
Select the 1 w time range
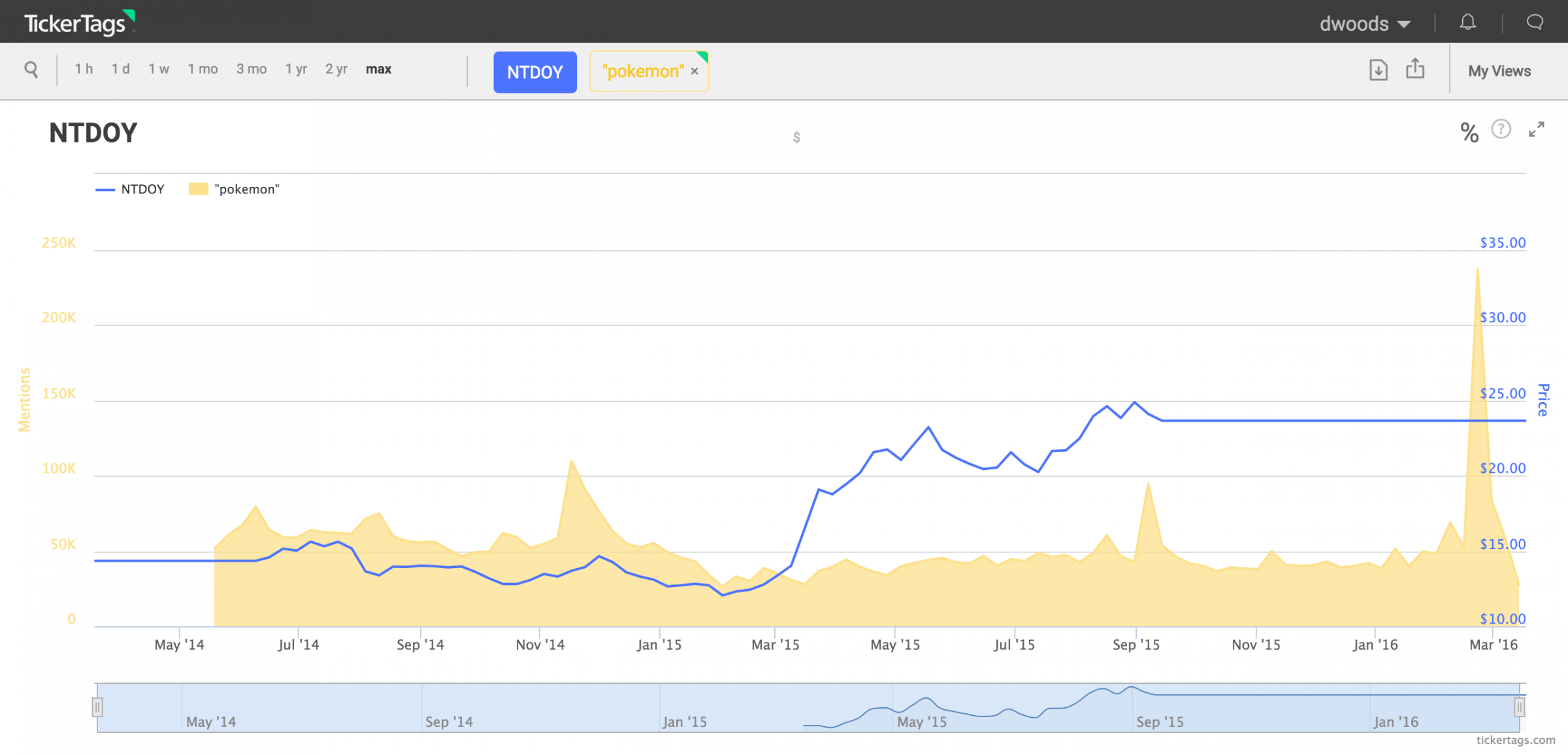[x=159, y=69]
